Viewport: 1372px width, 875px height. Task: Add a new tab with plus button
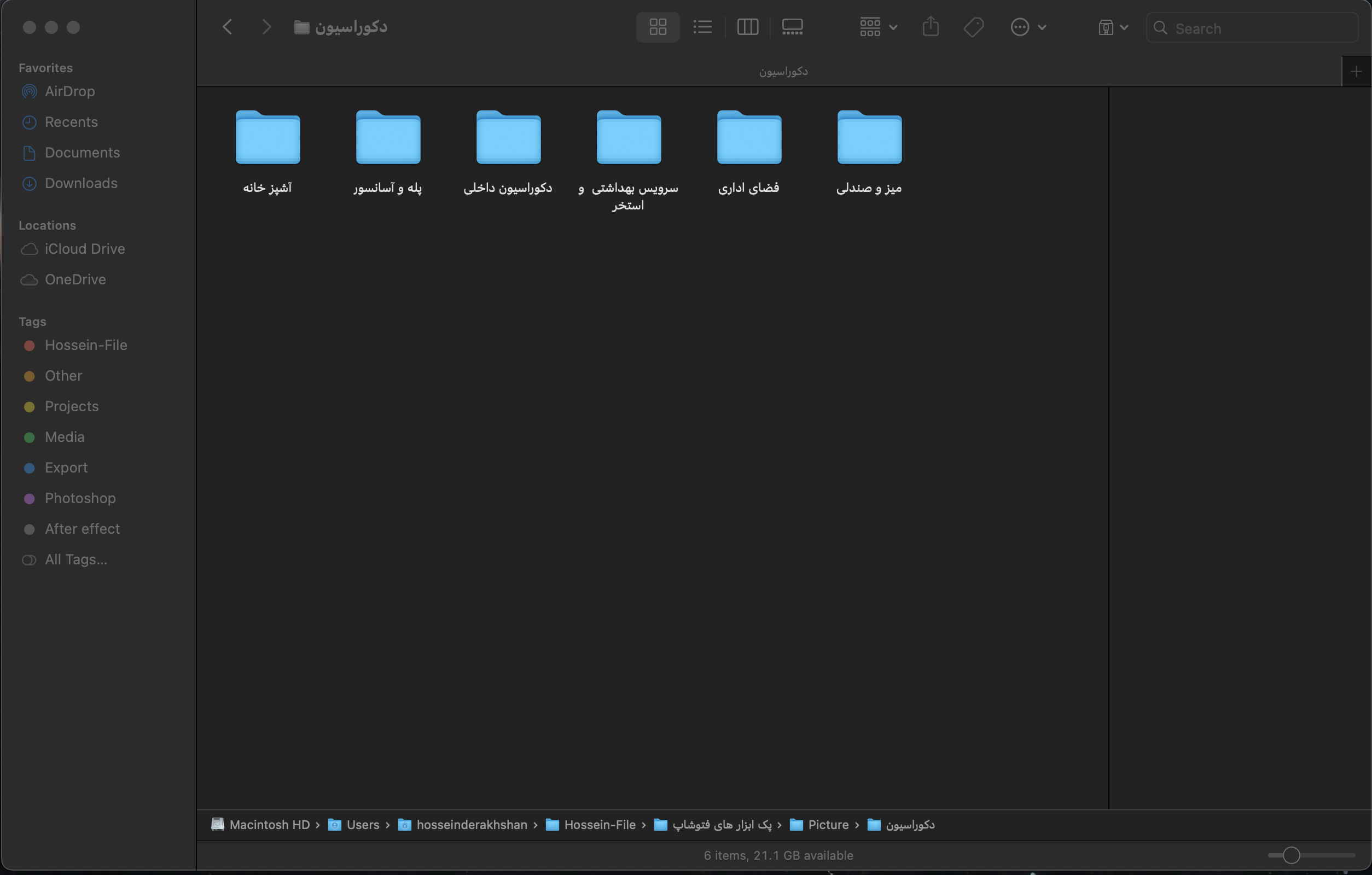(x=1356, y=72)
